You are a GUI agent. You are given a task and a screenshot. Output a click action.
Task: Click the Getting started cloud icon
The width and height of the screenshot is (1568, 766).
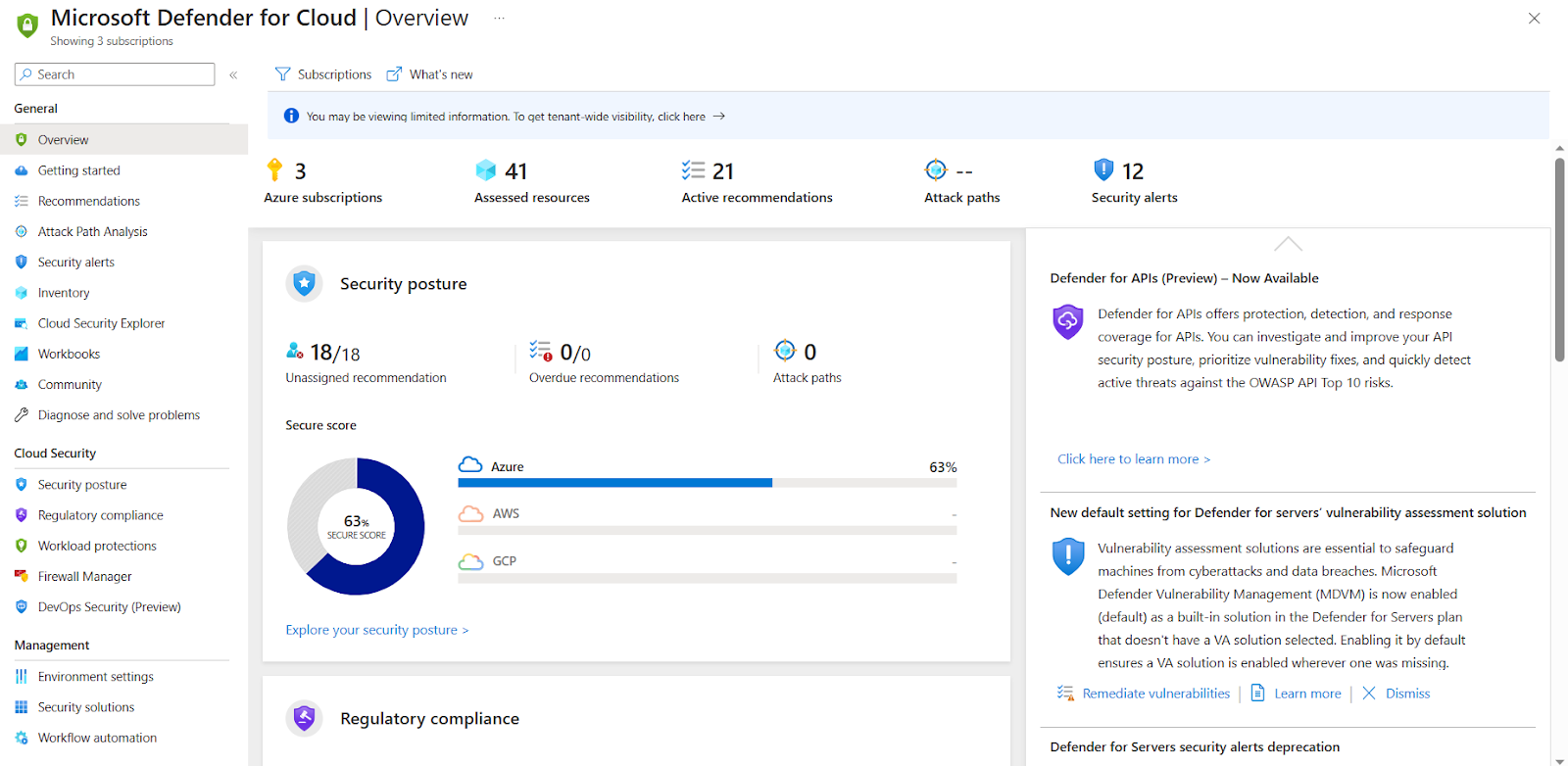22,170
